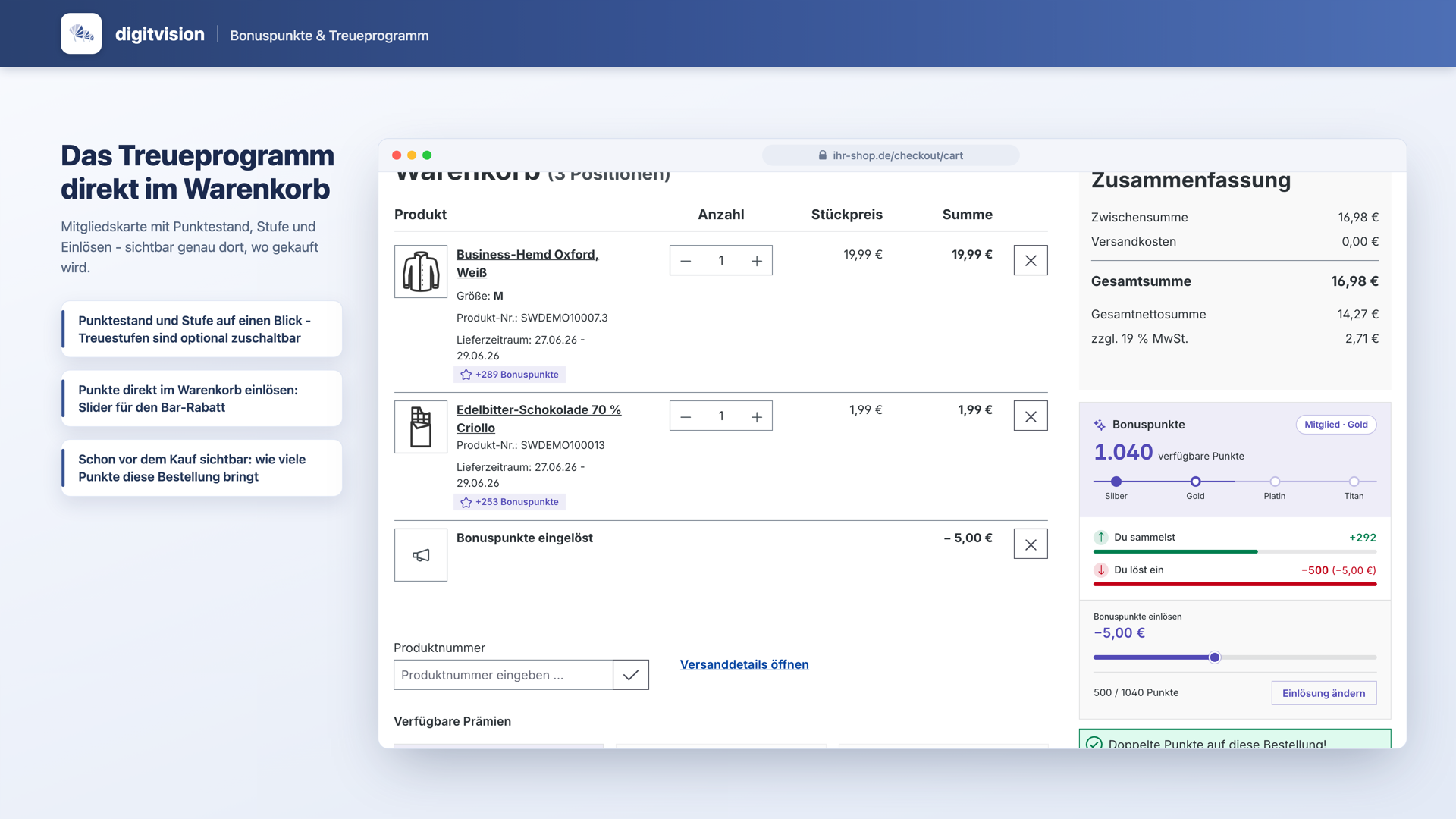Open the Edelbitter-Schokolade 70 % Criollo link
This screenshot has height=819, width=1456.
click(x=538, y=419)
